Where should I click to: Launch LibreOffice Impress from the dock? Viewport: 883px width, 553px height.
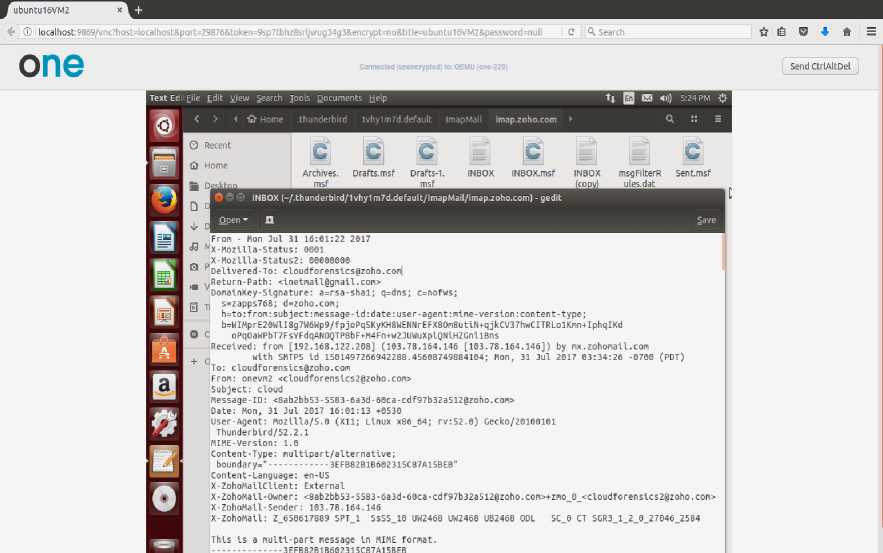coord(164,311)
